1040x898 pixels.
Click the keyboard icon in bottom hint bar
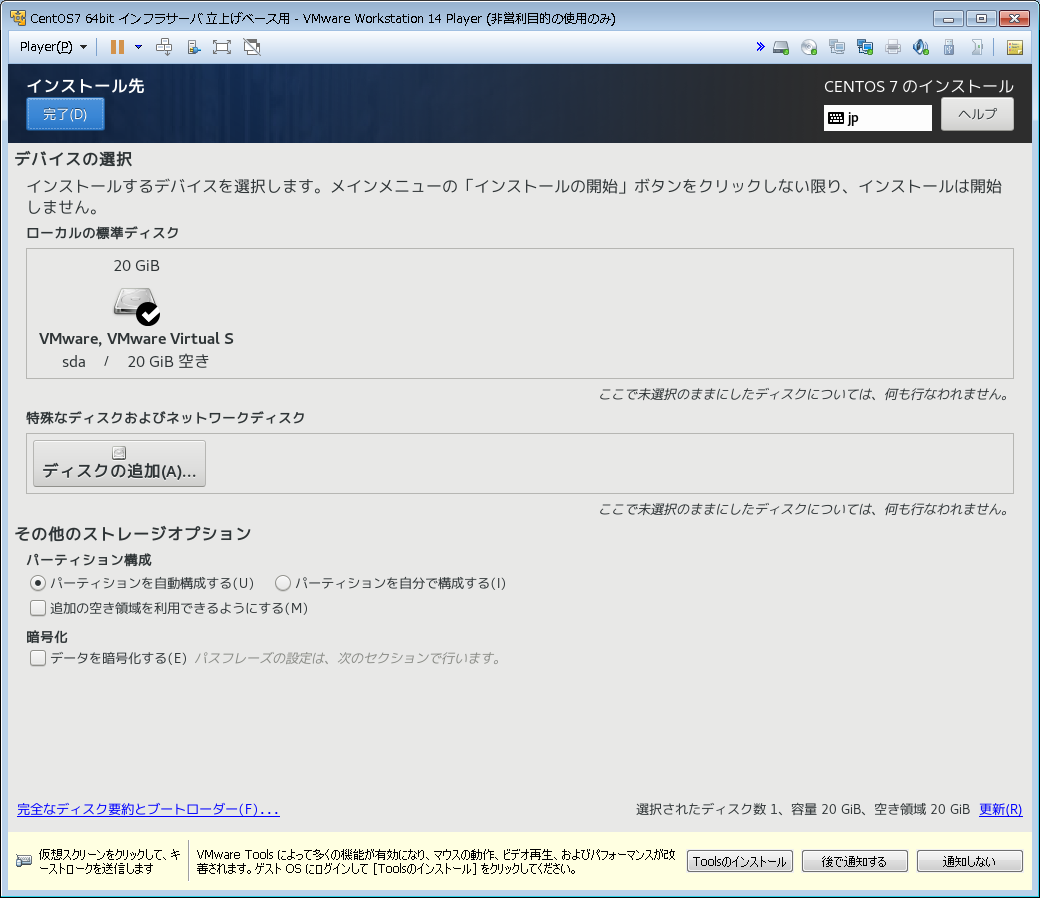tap(24, 861)
